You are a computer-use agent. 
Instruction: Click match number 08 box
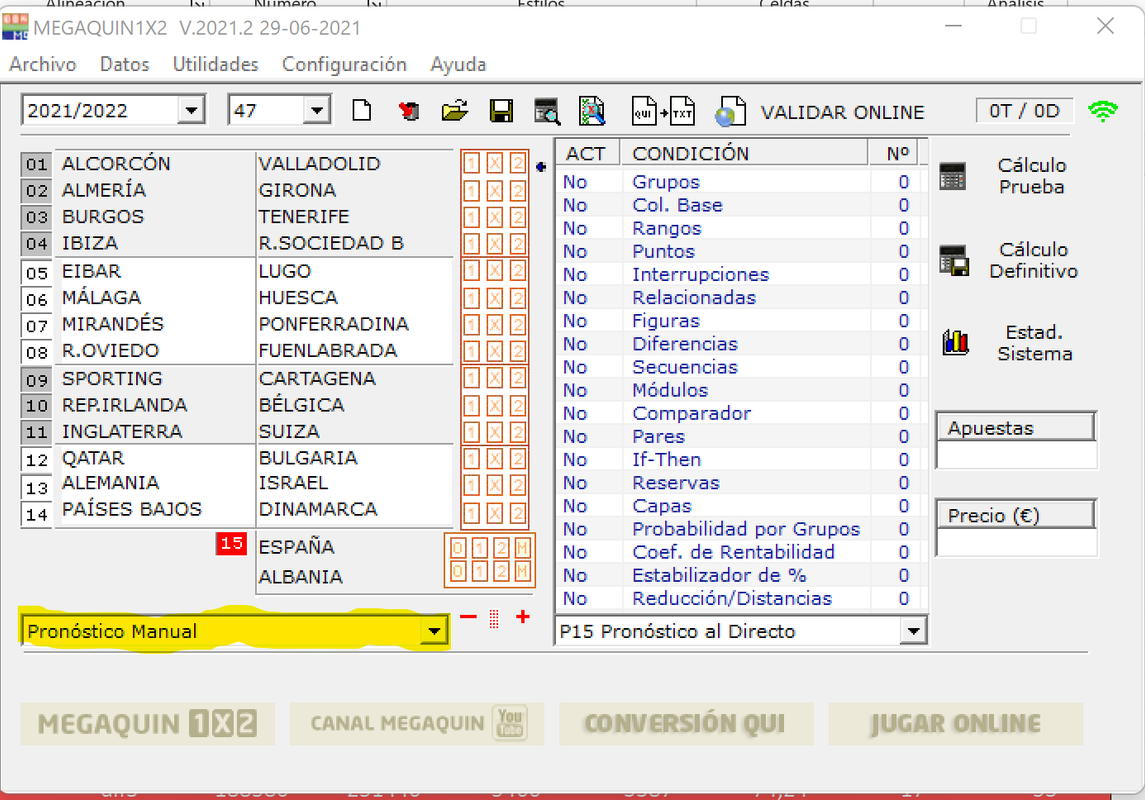tap(37, 353)
